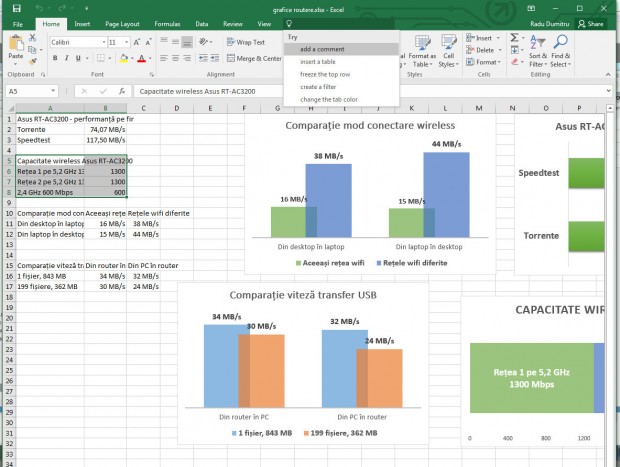Apply the red font color A
This screenshot has width=620, height=467.
[x=142, y=58]
